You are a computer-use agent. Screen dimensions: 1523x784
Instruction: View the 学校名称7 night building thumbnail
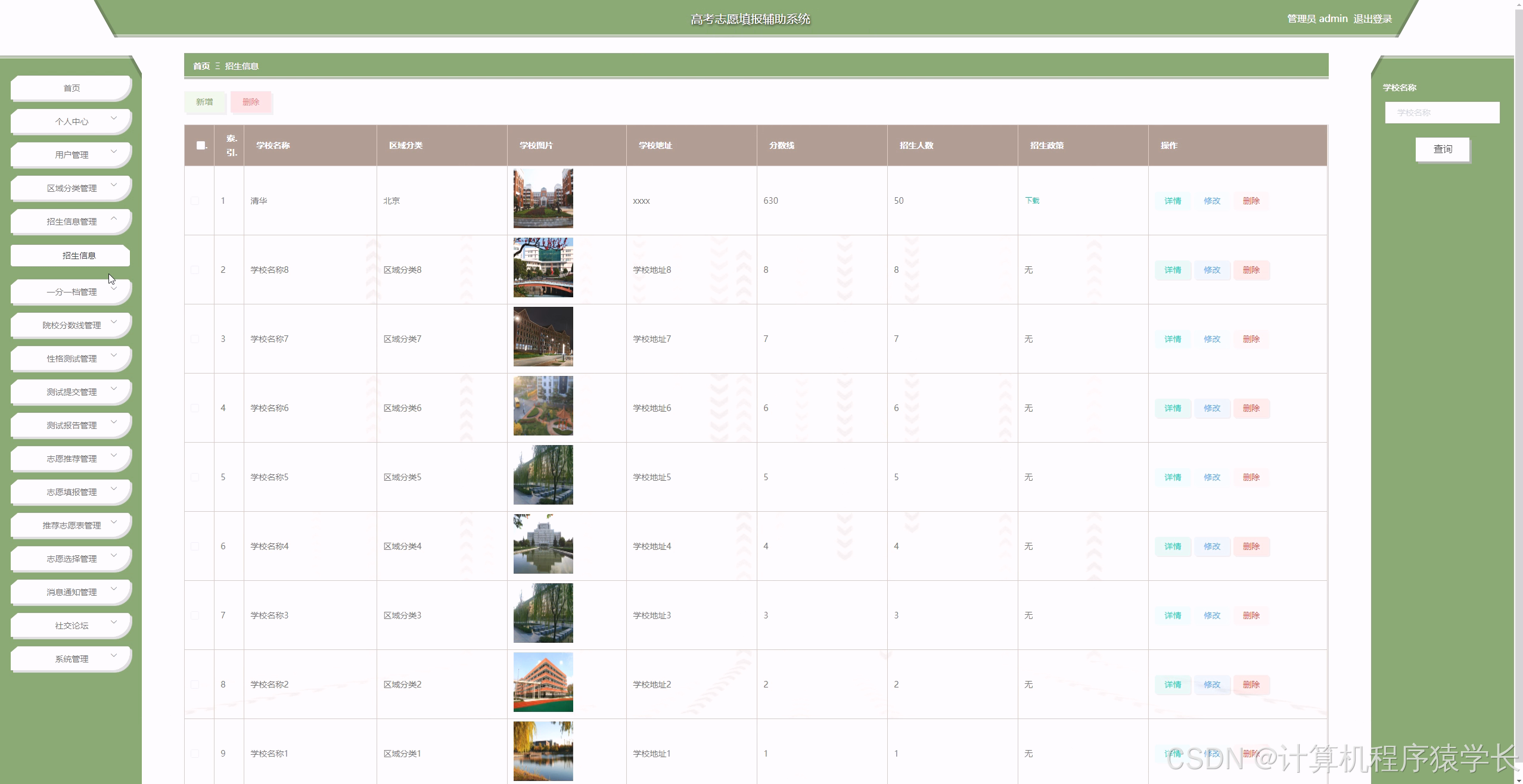click(543, 337)
